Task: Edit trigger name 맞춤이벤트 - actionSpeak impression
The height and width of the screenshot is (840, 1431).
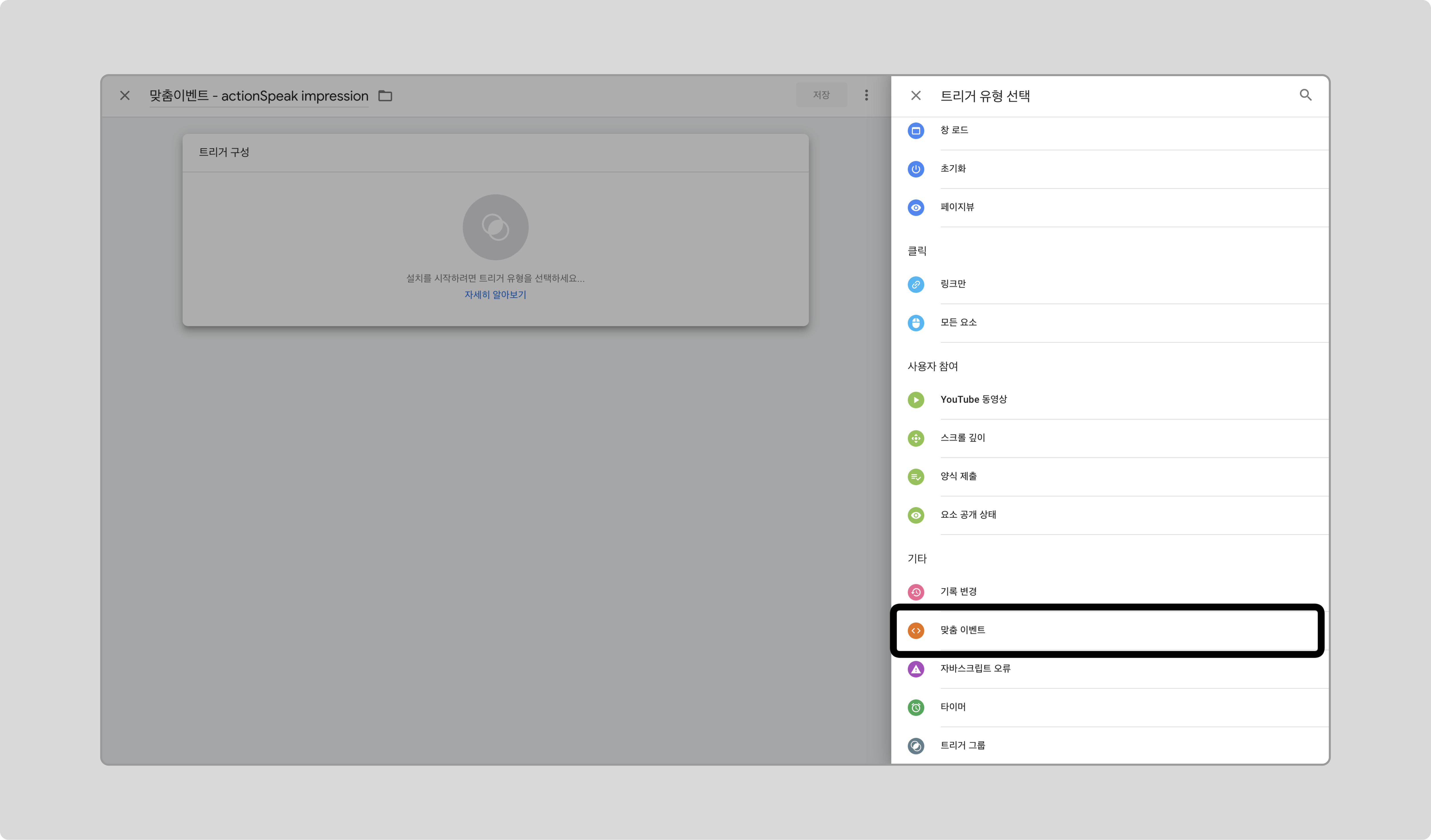Action: pyautogui.click(x=259, y=96)
